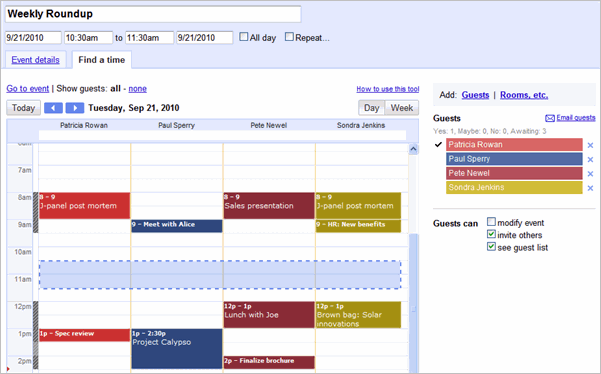Go to previous day with left arrow

point(53,108)
